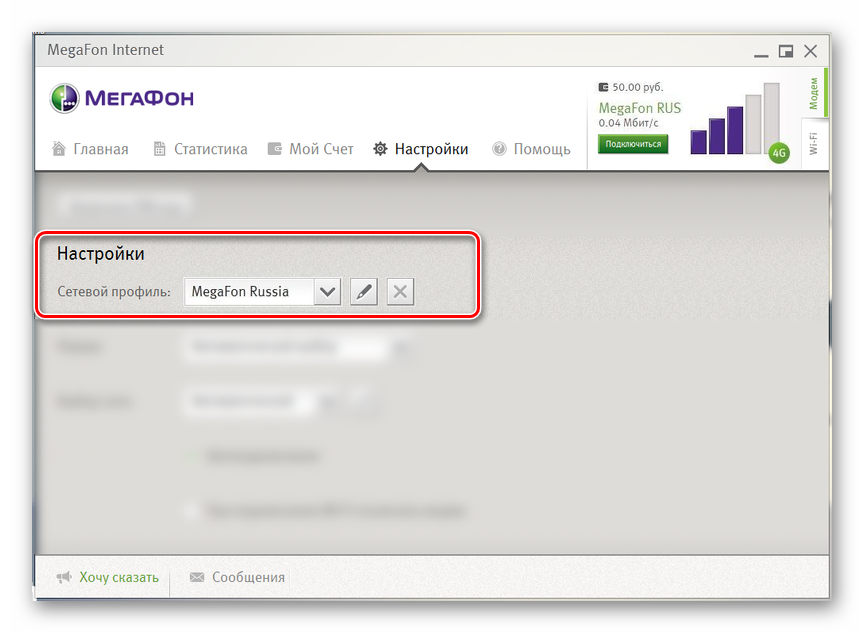Select the MegaFon Russia profile field

tap(249, 291)
